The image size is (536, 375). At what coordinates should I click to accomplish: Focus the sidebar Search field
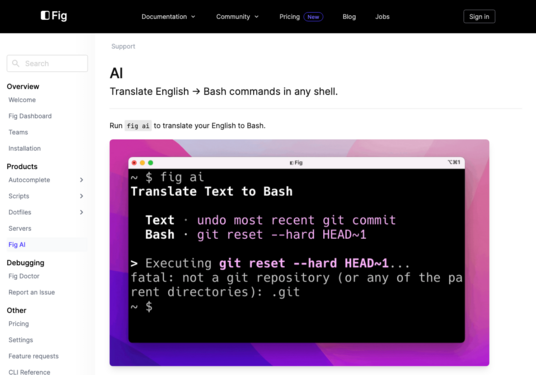47,63
